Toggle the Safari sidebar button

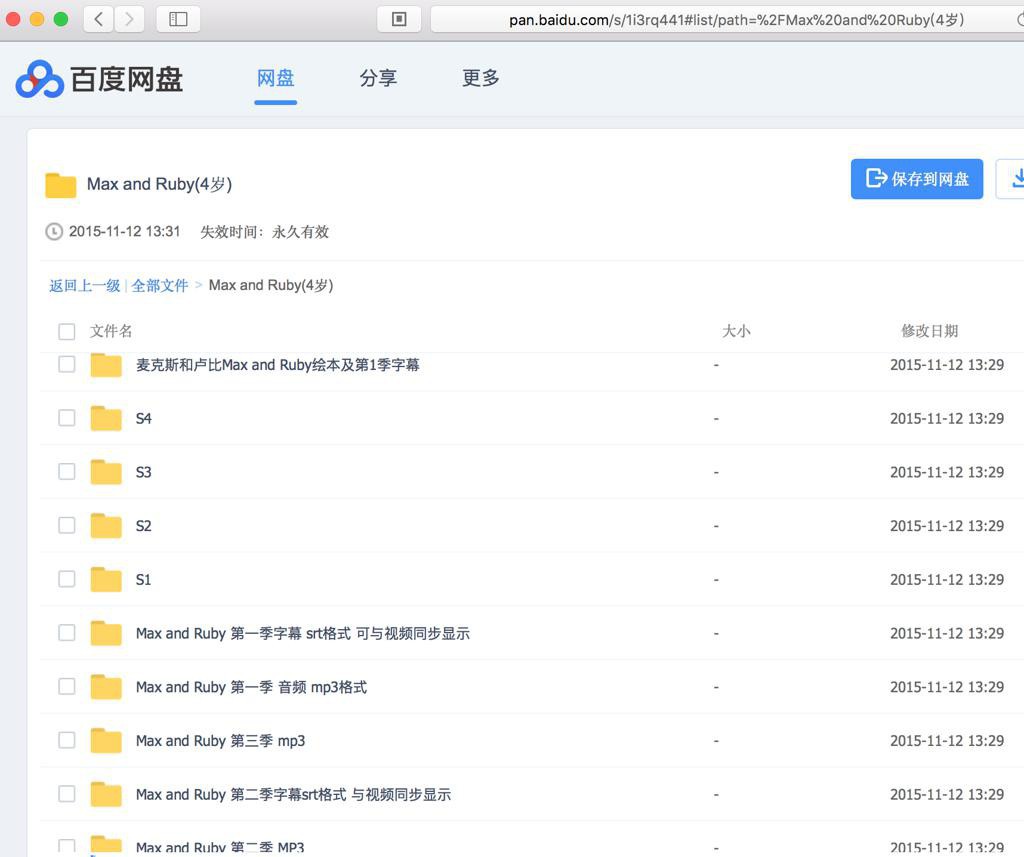coord(178,19)
